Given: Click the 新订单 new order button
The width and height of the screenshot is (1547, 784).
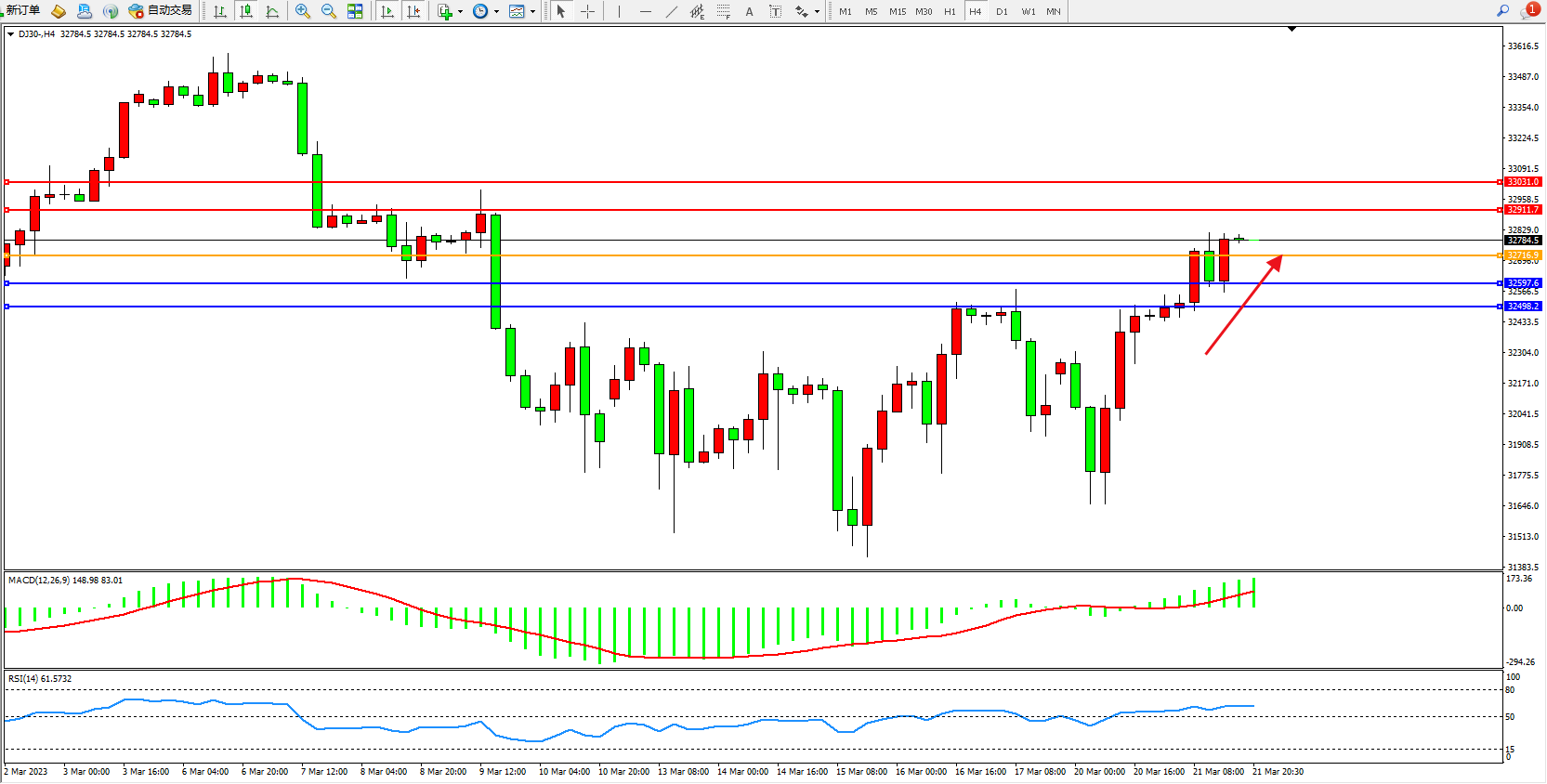Looking at the screenshot, I should (x=22, y=10).
